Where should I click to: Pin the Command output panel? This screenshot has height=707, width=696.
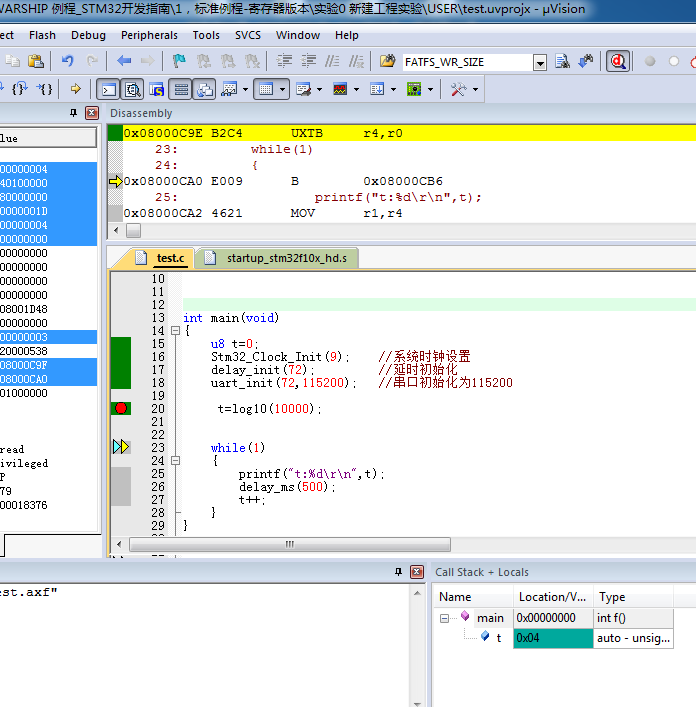coord(398,572)
